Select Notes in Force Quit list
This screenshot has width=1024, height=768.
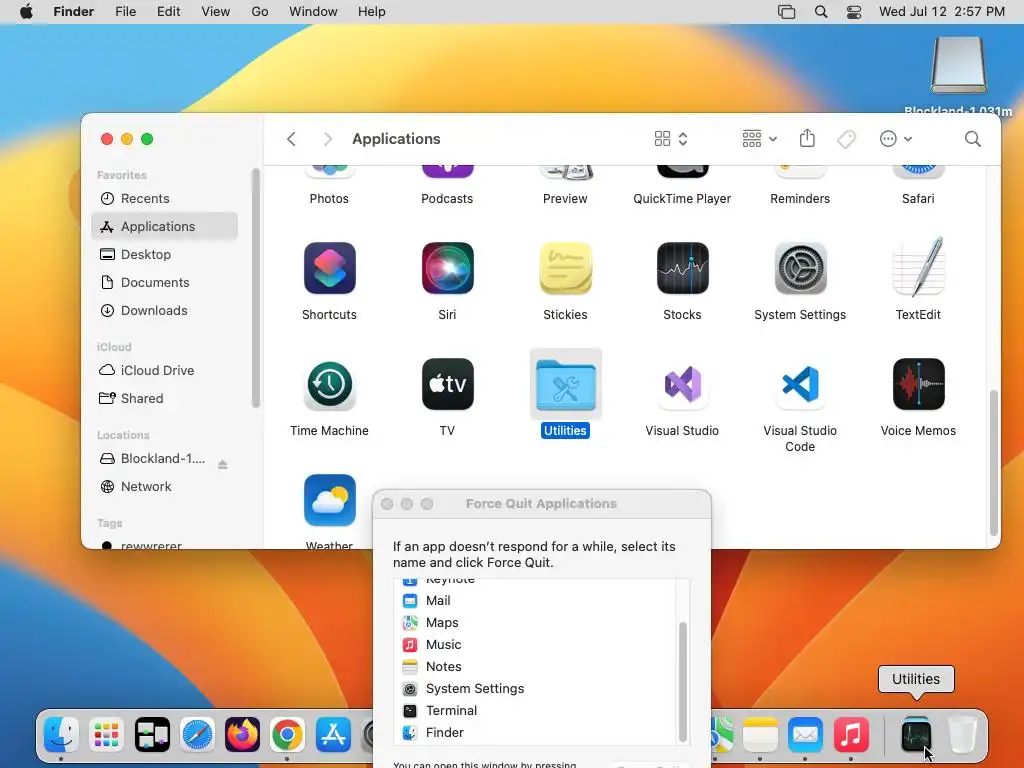coord(536,667)
